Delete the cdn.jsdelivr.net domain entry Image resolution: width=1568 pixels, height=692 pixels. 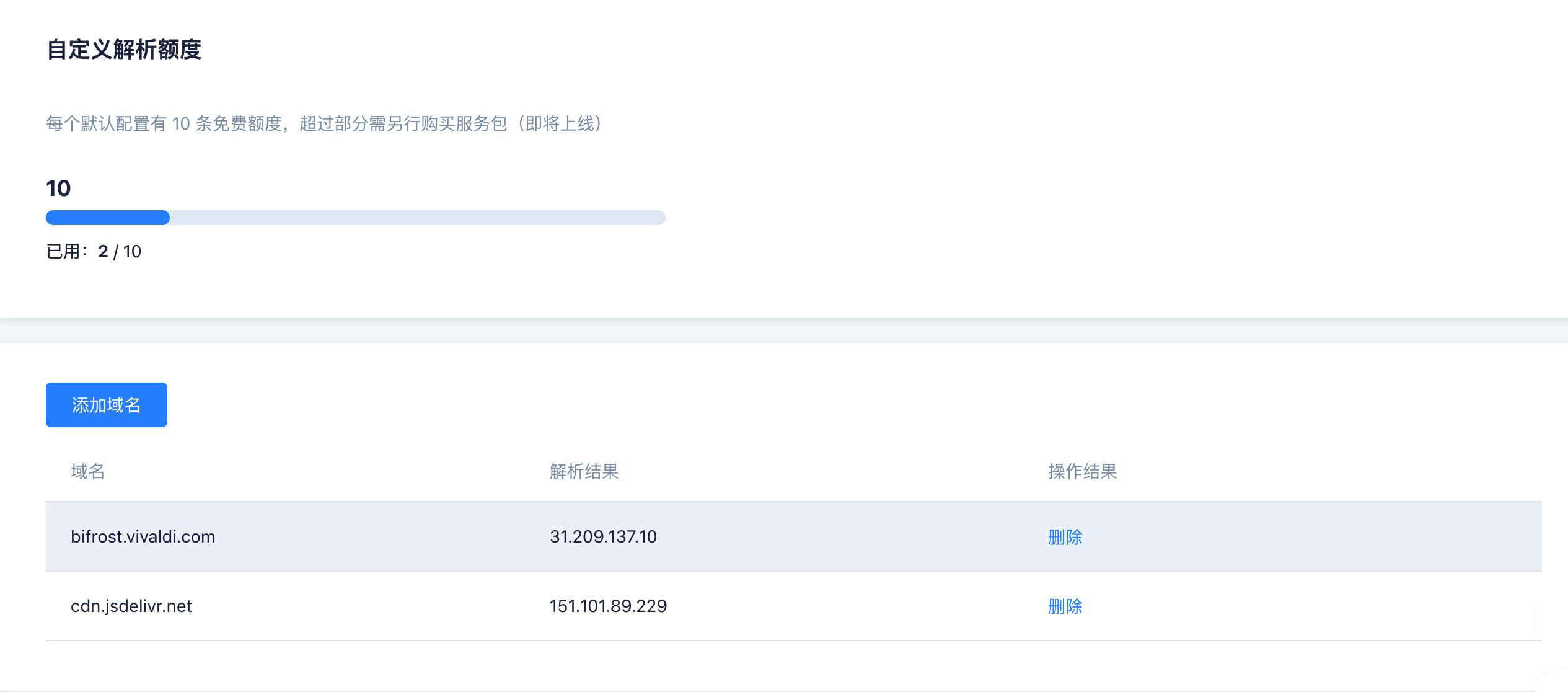1065,606
